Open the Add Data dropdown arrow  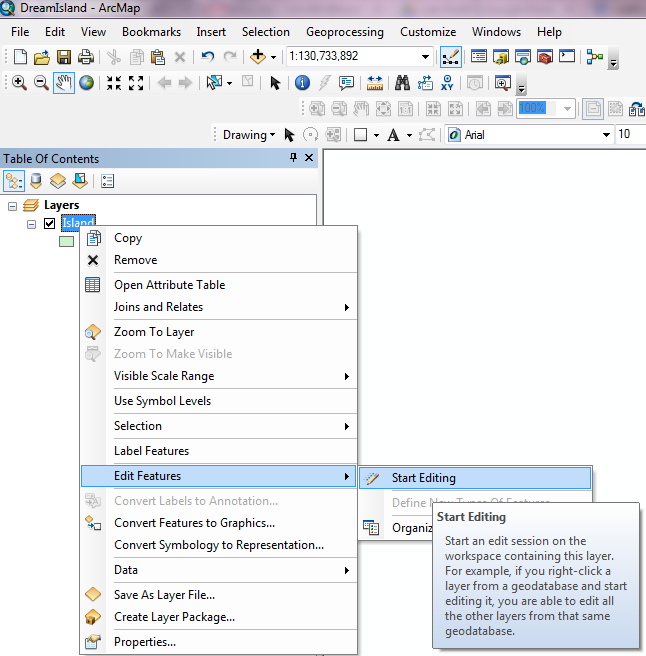[273, 57]
